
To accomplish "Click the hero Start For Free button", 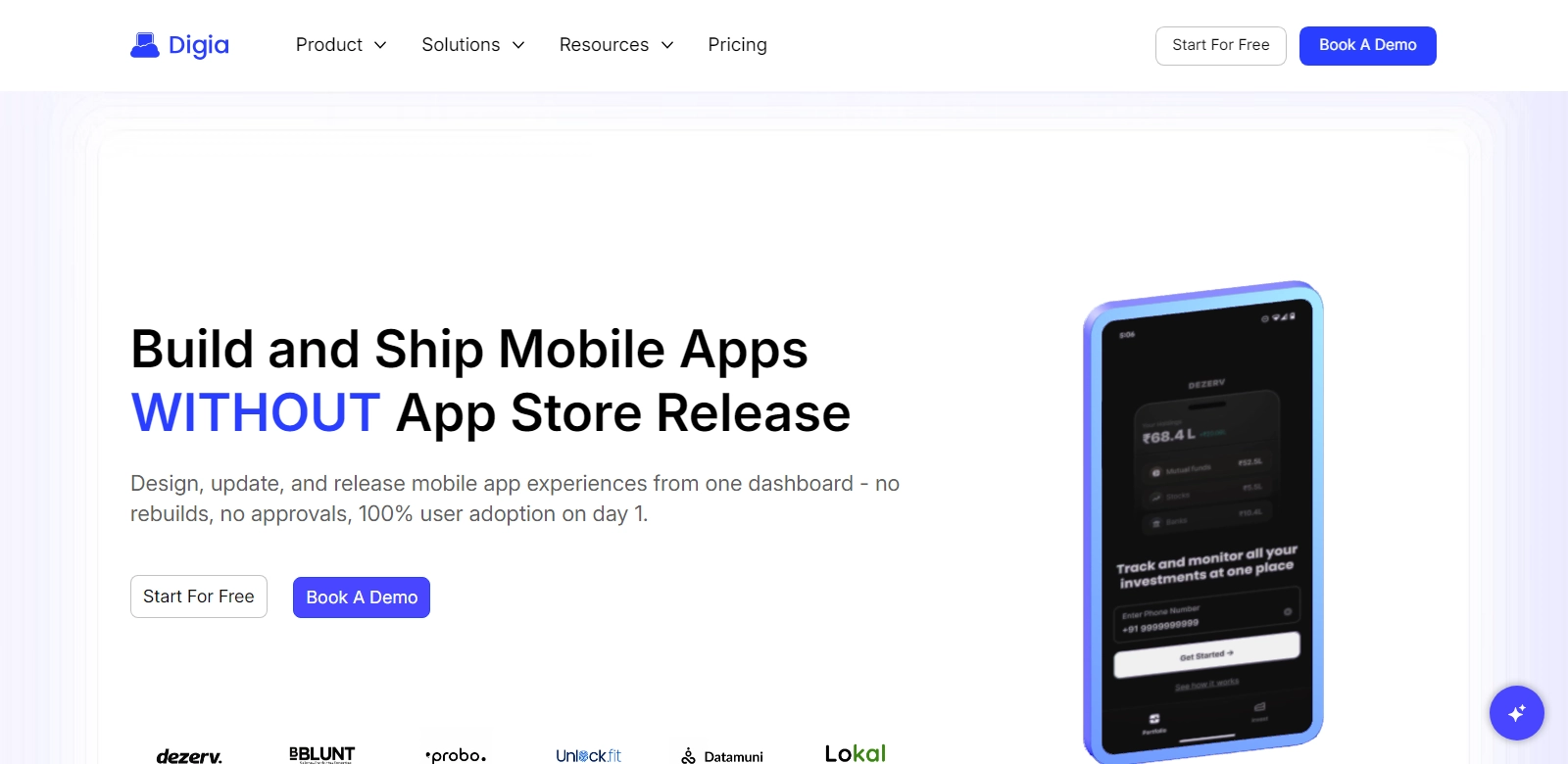I will [x=199, y=597].
